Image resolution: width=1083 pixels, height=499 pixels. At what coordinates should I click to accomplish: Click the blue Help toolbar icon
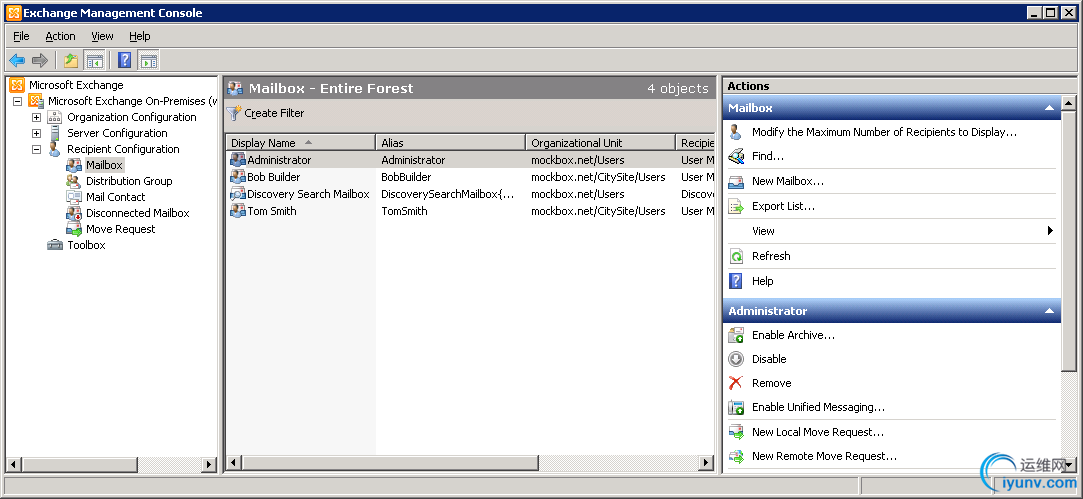[124, 60]
